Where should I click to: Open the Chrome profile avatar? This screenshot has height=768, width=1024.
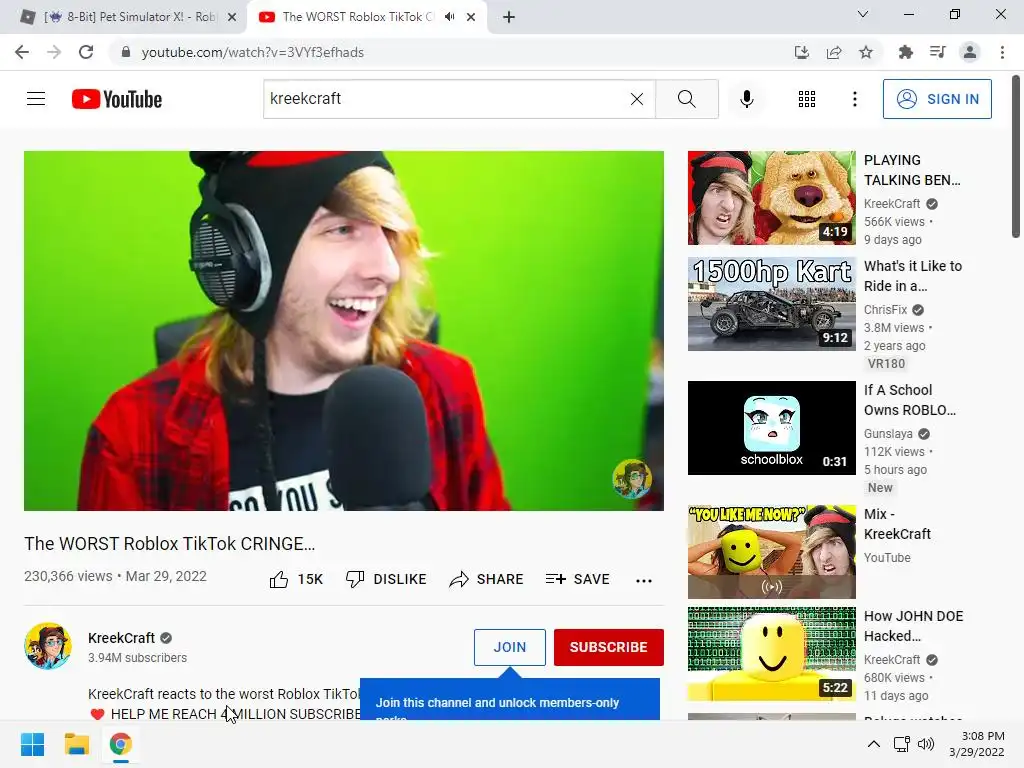point(970,52)
